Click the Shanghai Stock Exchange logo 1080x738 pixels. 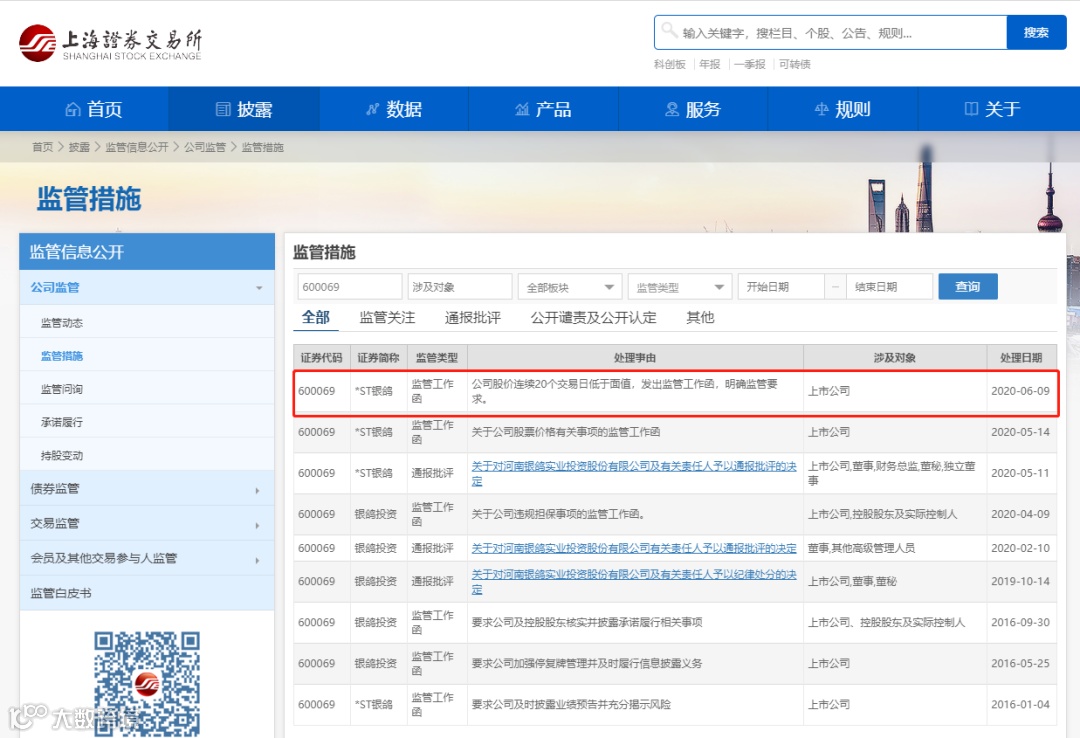pos(110,43)
